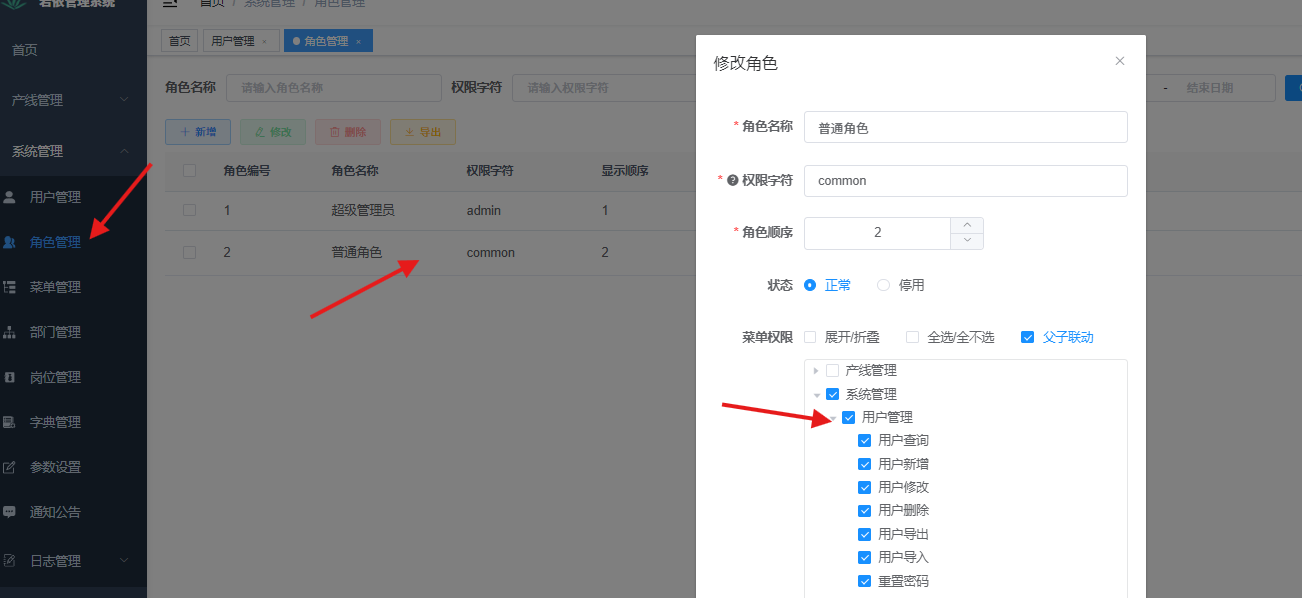Toggle the 展开/折叠 checkbox
1302x598 pixels.
pos(810,337)
